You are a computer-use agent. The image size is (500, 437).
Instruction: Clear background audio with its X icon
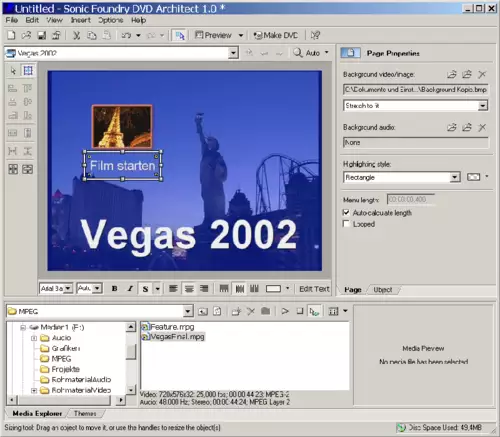coord(482,127)
